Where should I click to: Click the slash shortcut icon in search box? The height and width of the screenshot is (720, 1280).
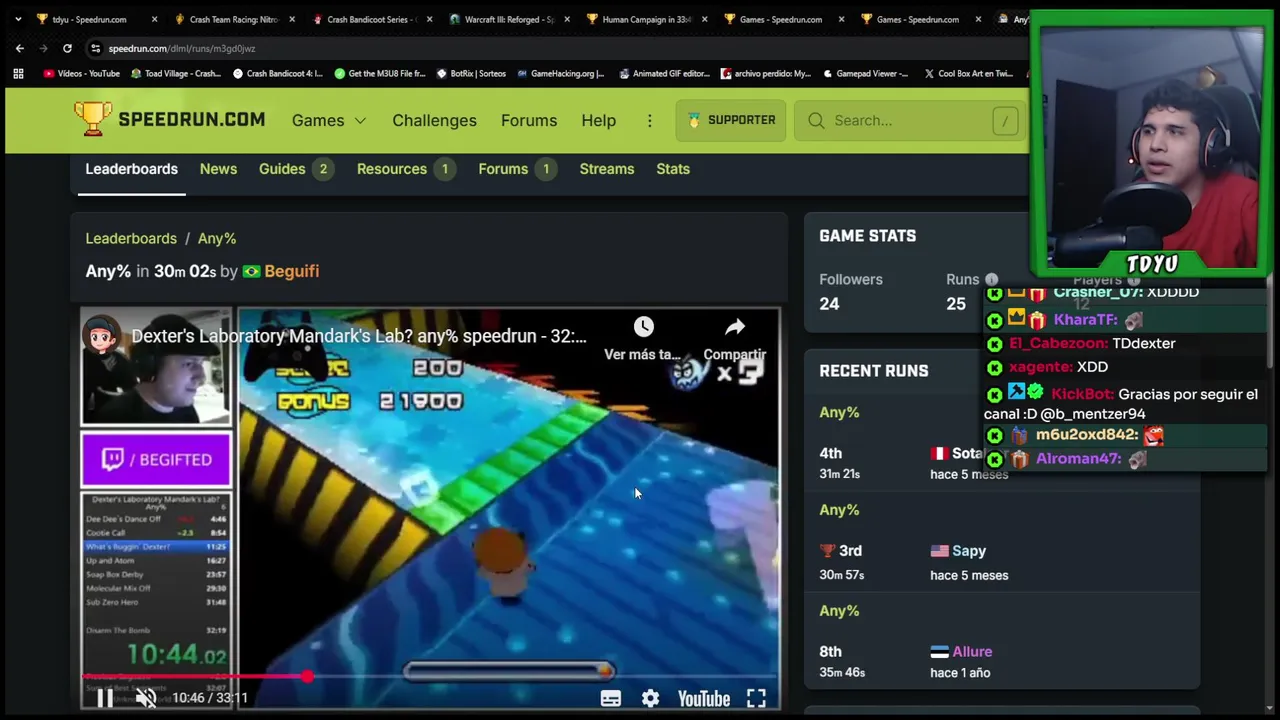[1005, 120]
